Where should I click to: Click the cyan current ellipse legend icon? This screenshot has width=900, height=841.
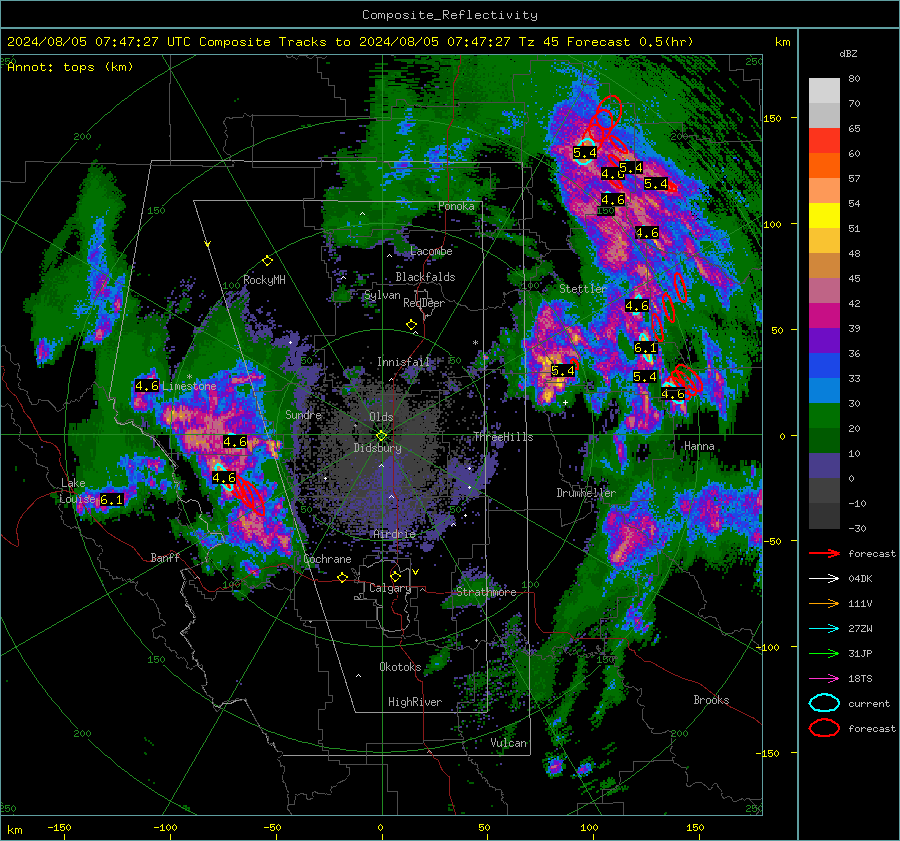824,703
